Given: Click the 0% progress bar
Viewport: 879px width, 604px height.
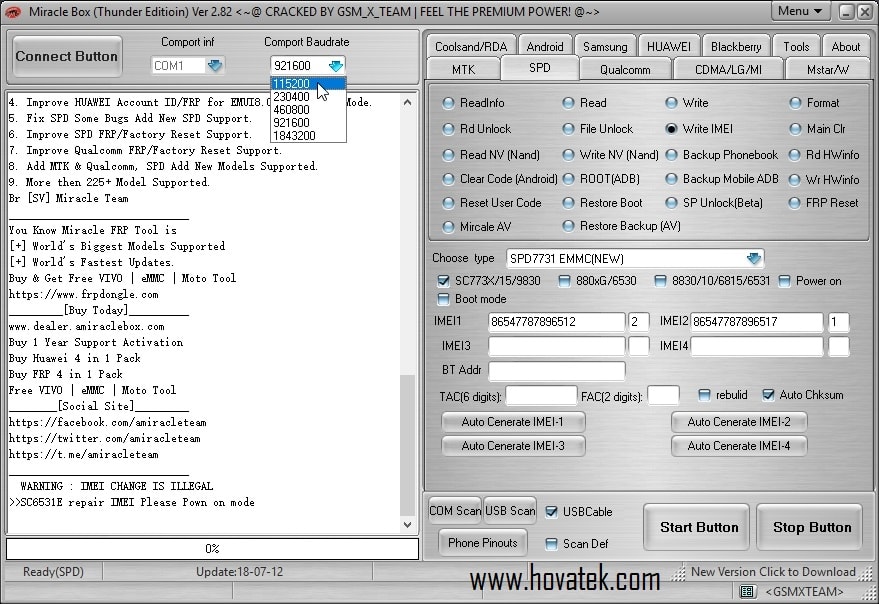Looking at the screenshot, I should click(212, 548).
